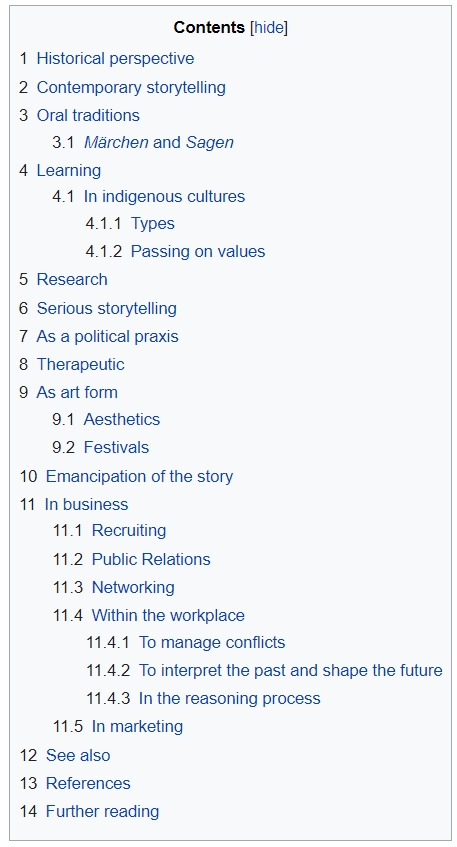Screen dimensions: 457x847
Task: Jump to Oral traditions section
Action: click(88, 115)
